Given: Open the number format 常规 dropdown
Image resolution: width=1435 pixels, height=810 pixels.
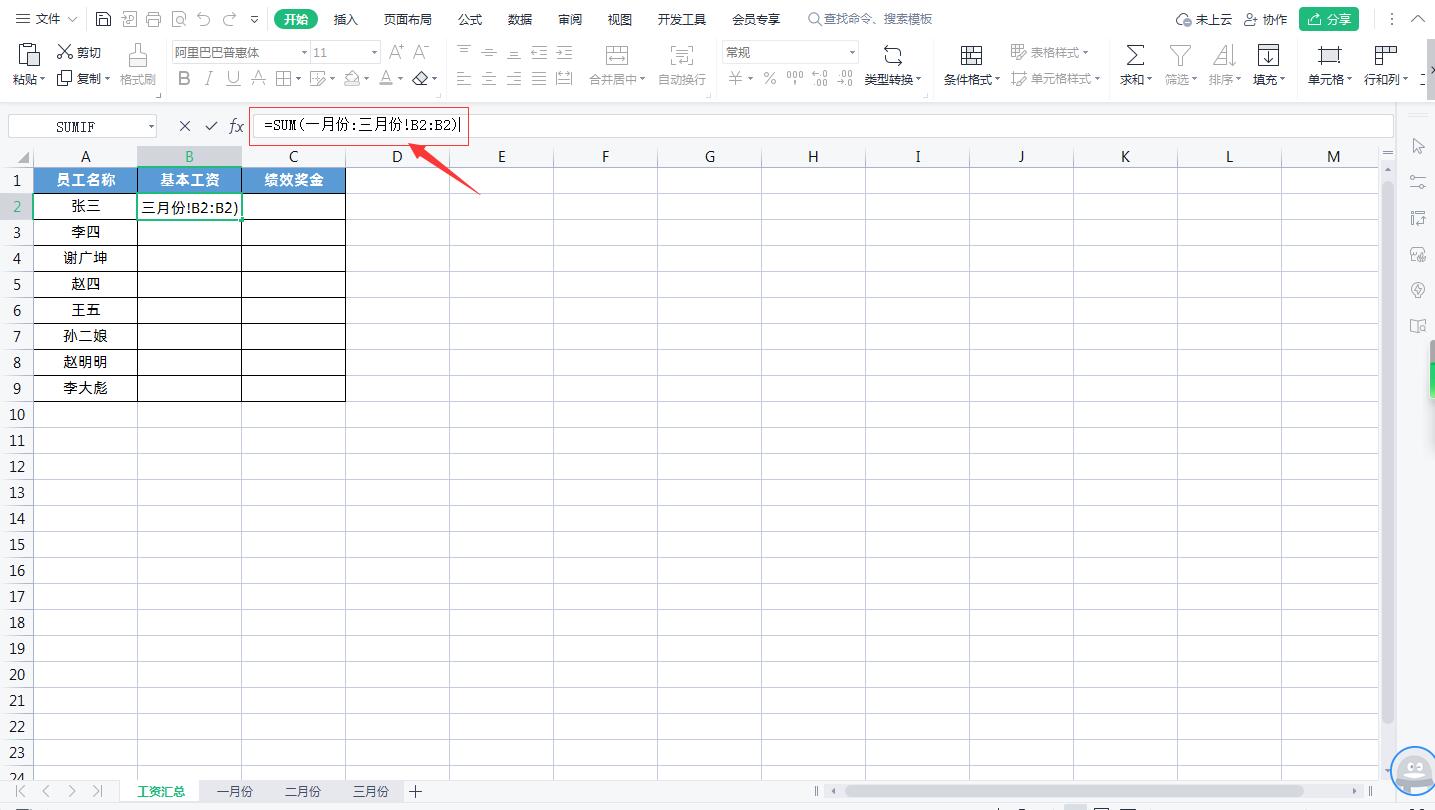Looking at the screenshot, I should pos(852,52).
